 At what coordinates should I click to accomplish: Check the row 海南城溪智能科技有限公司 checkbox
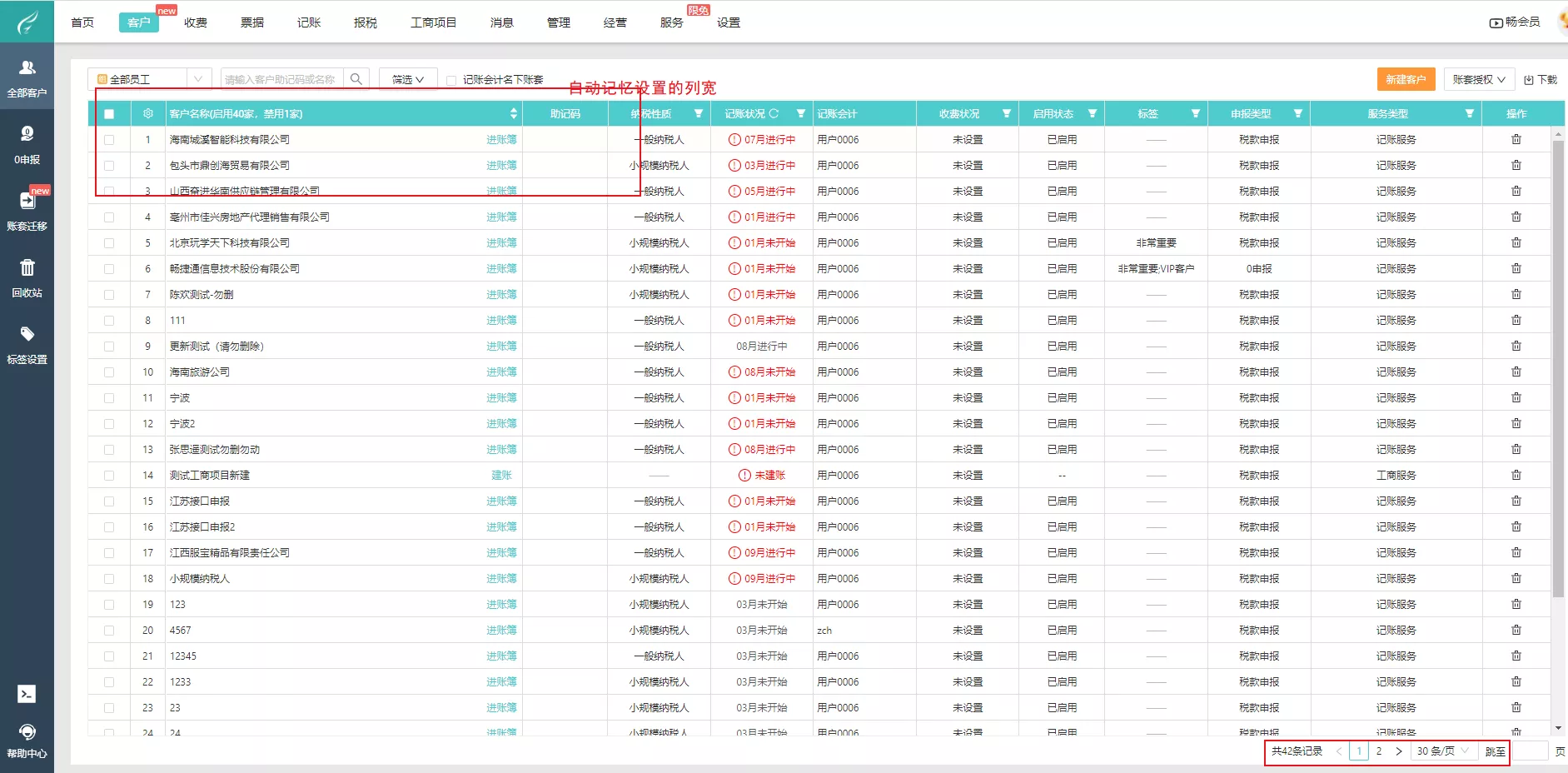pyautogui.click(x=109, y=140)
